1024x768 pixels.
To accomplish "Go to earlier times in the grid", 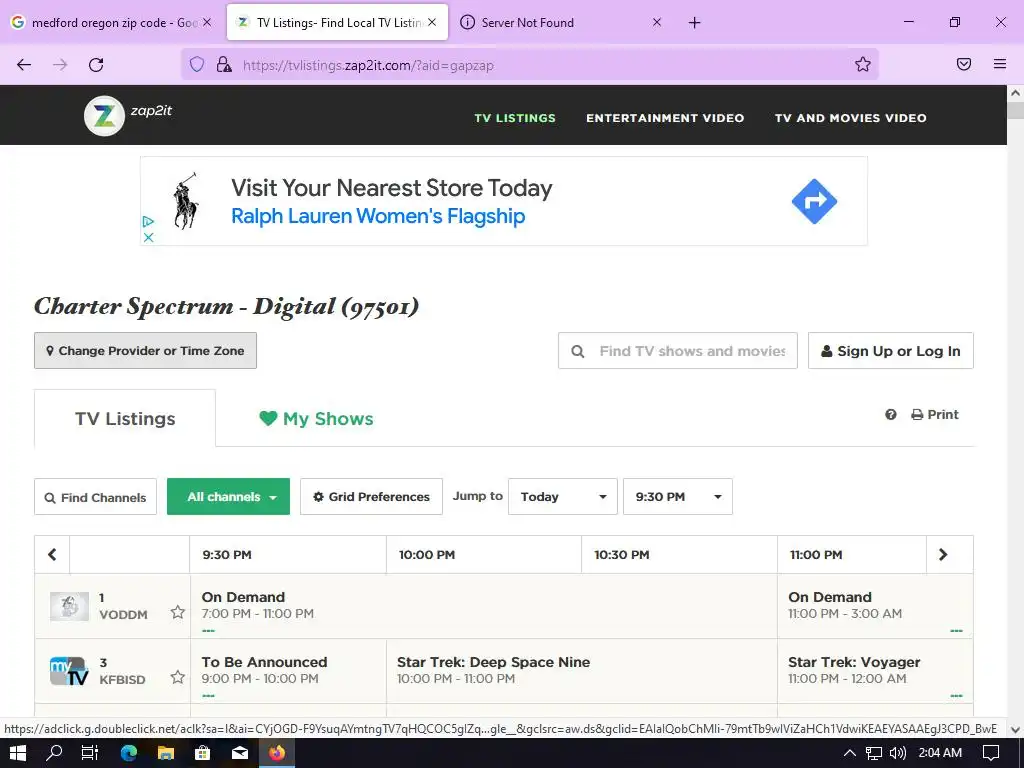I will point(52,554).
